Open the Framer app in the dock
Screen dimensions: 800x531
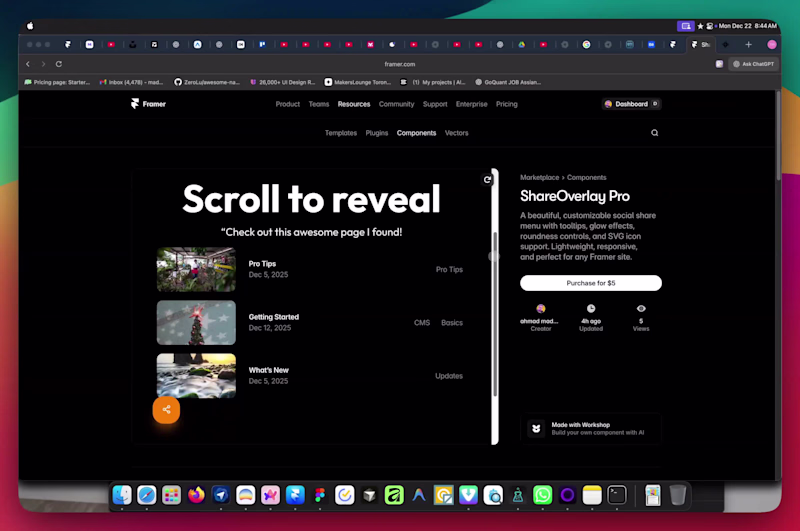[x=295, y=495]
